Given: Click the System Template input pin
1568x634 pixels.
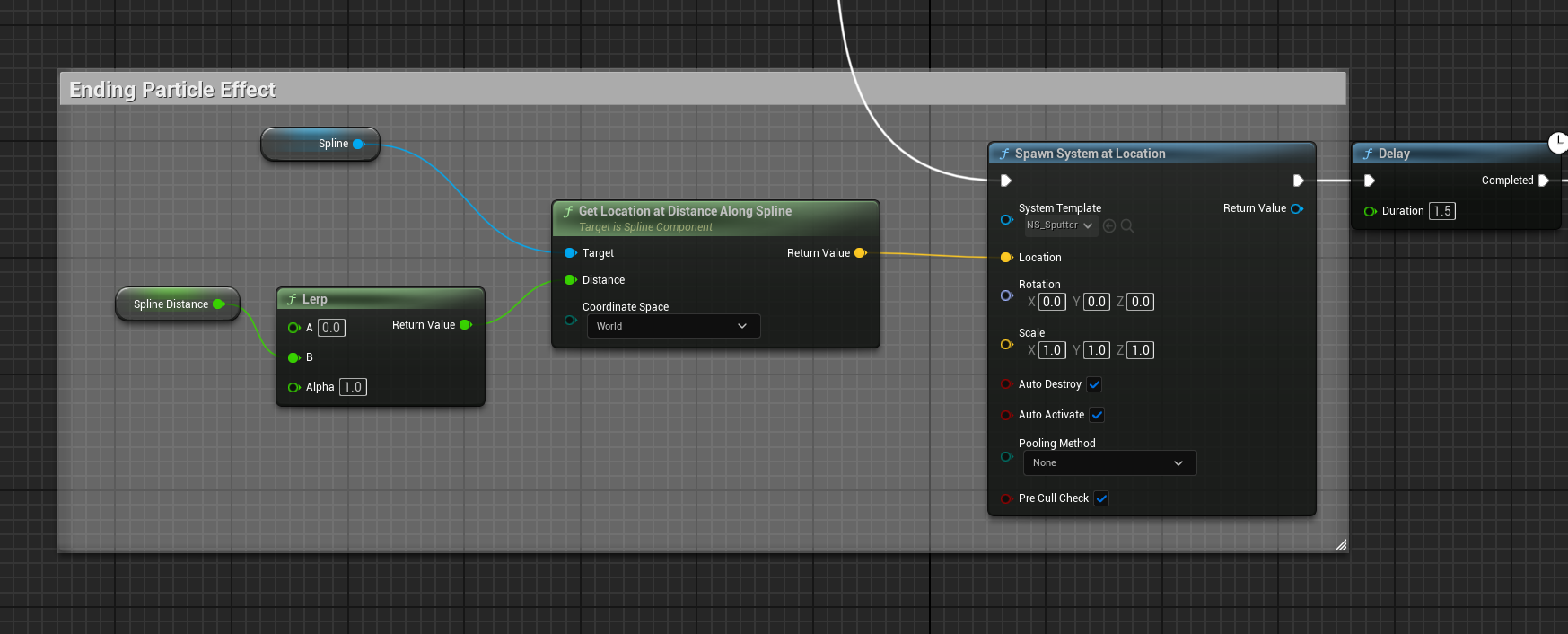Looking at the screenshot, I should coord(1006,219).
